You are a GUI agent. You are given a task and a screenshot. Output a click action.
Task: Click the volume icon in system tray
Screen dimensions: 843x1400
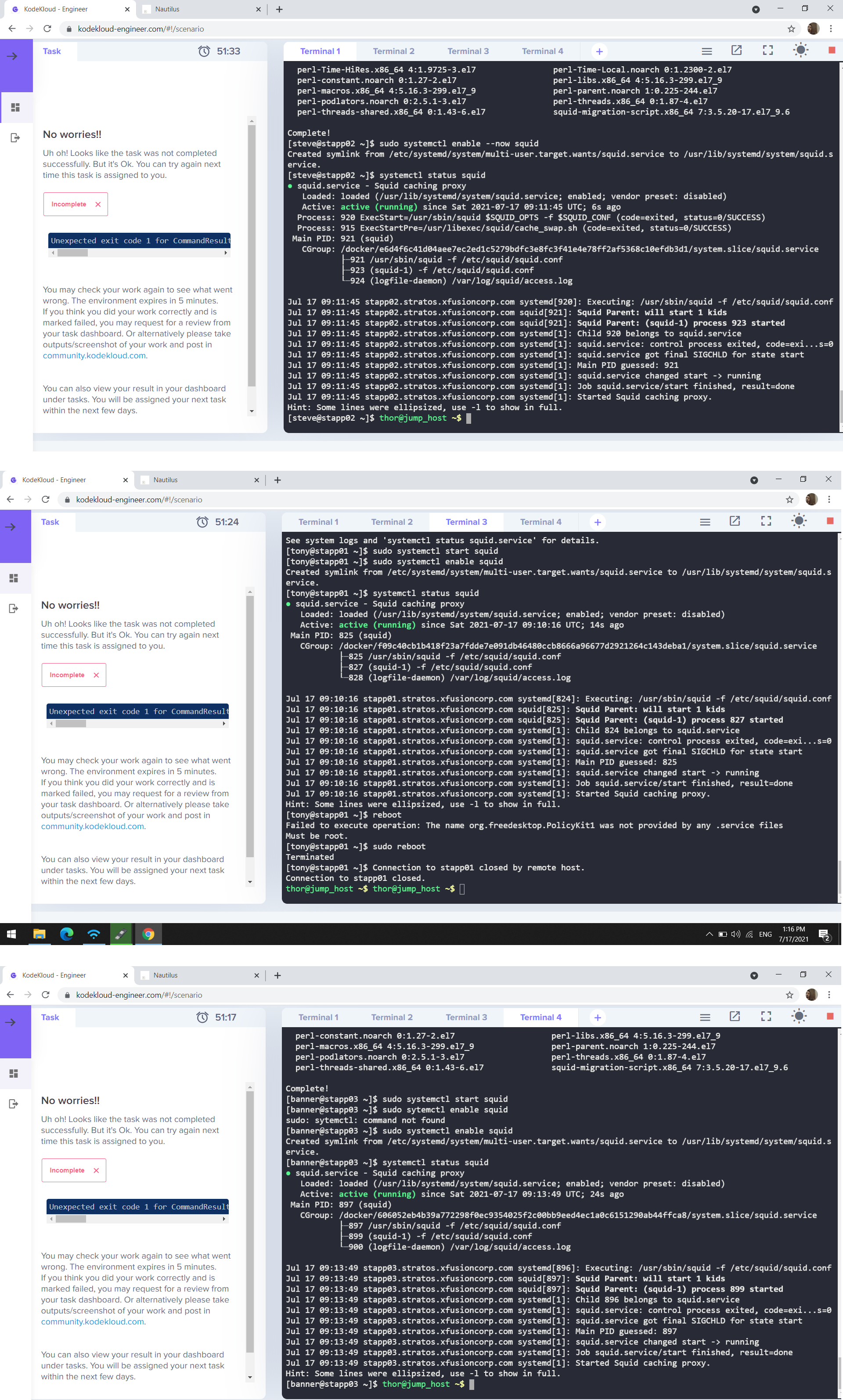tap(735, 934)
